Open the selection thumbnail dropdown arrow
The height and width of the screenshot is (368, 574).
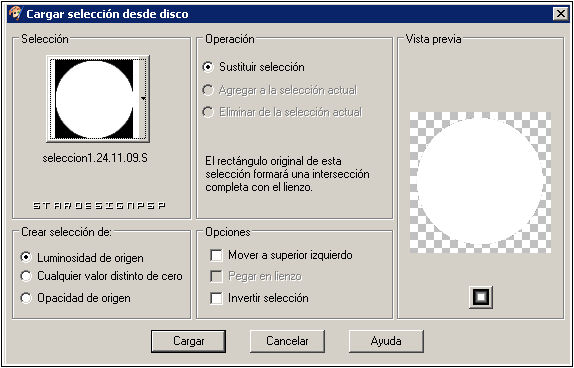143,98
